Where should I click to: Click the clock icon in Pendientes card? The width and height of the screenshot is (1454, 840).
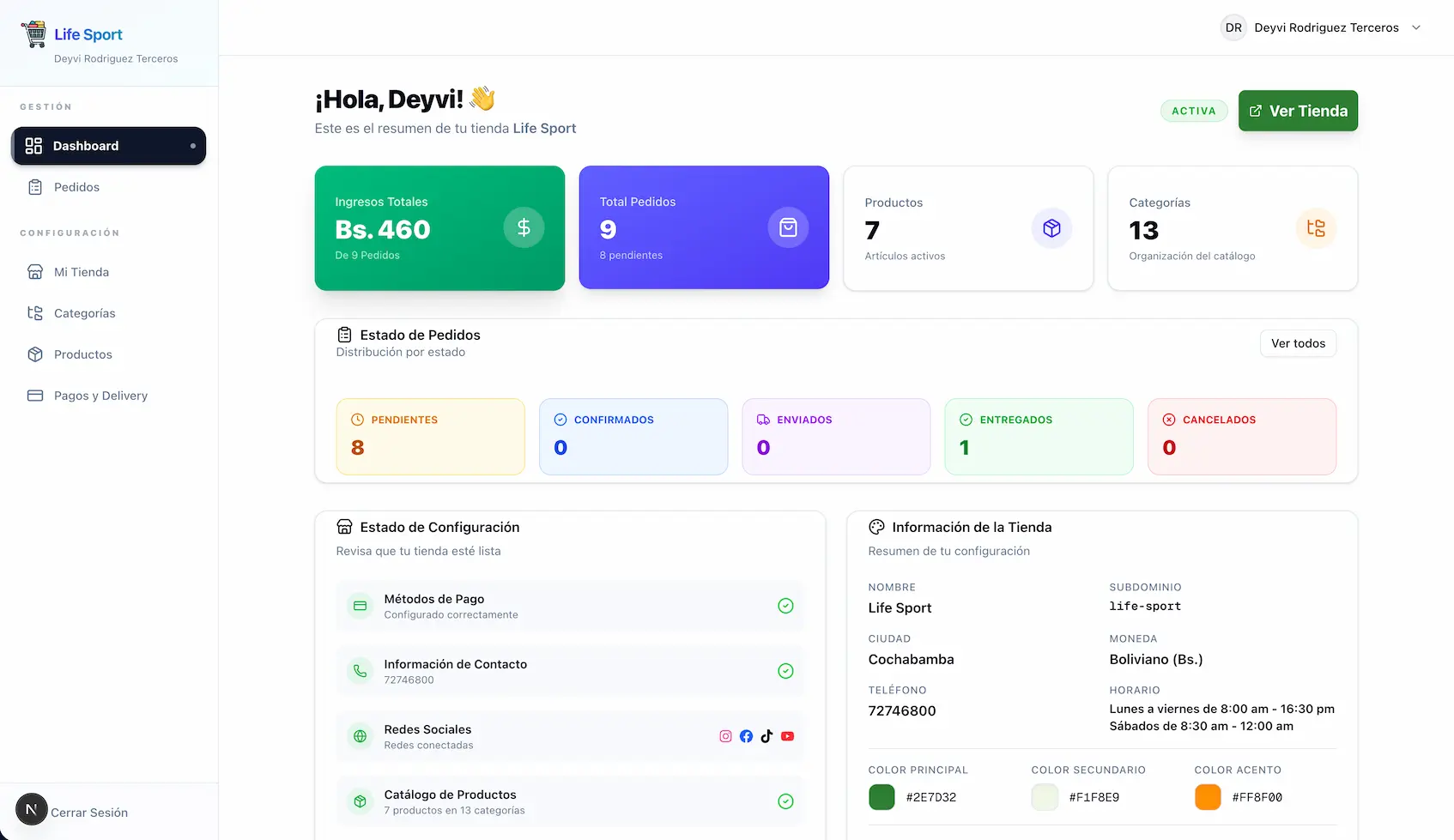[358, 420]
